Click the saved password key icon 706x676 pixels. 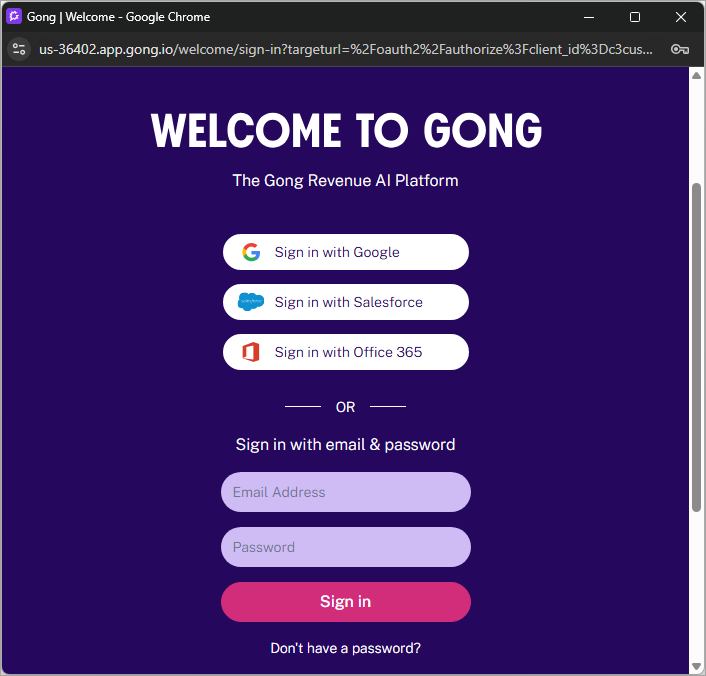tap(679, 49)
